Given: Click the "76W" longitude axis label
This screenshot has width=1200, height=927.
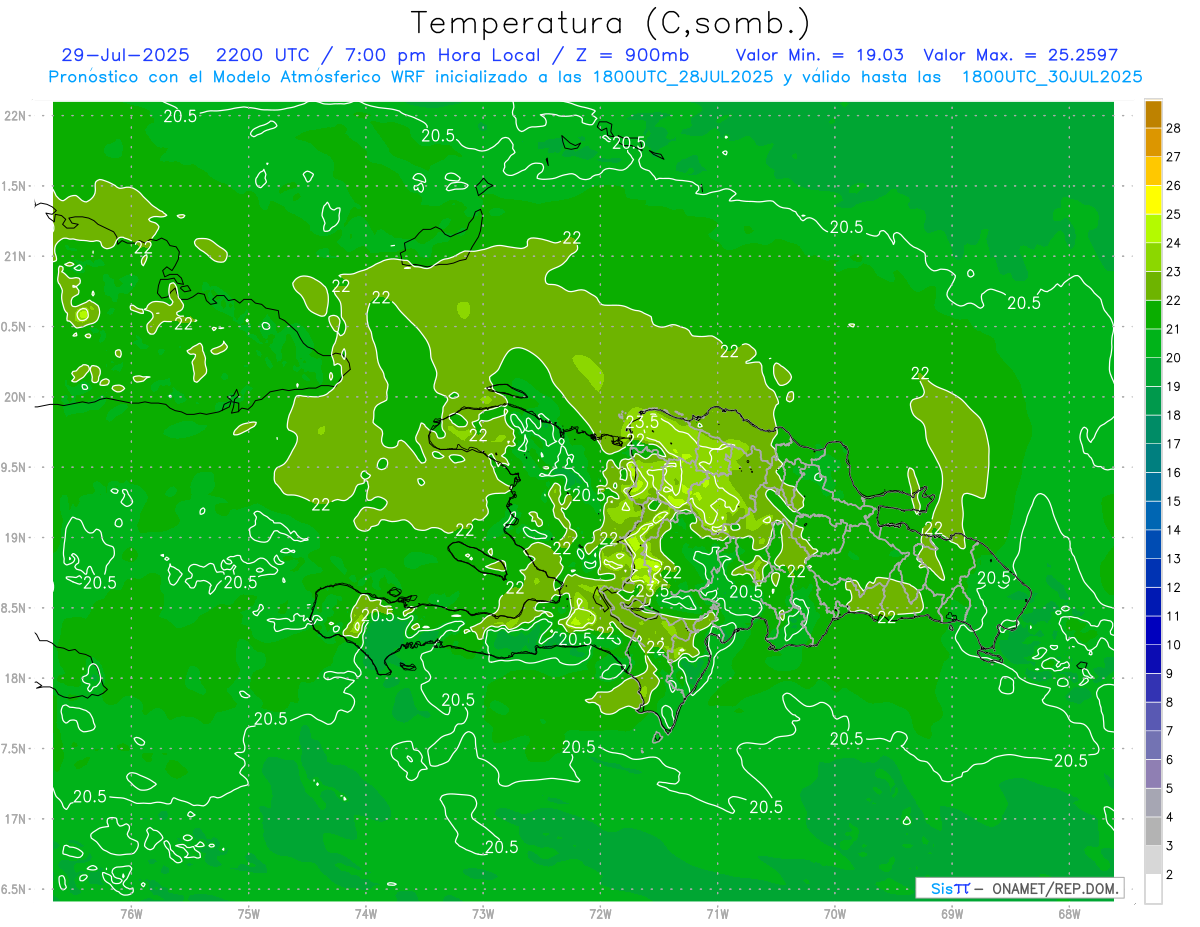Looking at the screenshot, I should [x=131, y=914].
